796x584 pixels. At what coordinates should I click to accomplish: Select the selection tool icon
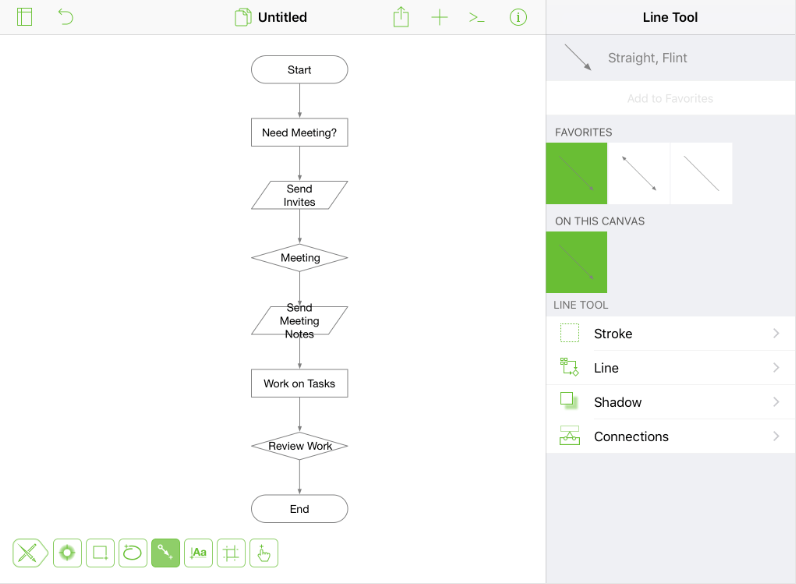tap(68, 552)
